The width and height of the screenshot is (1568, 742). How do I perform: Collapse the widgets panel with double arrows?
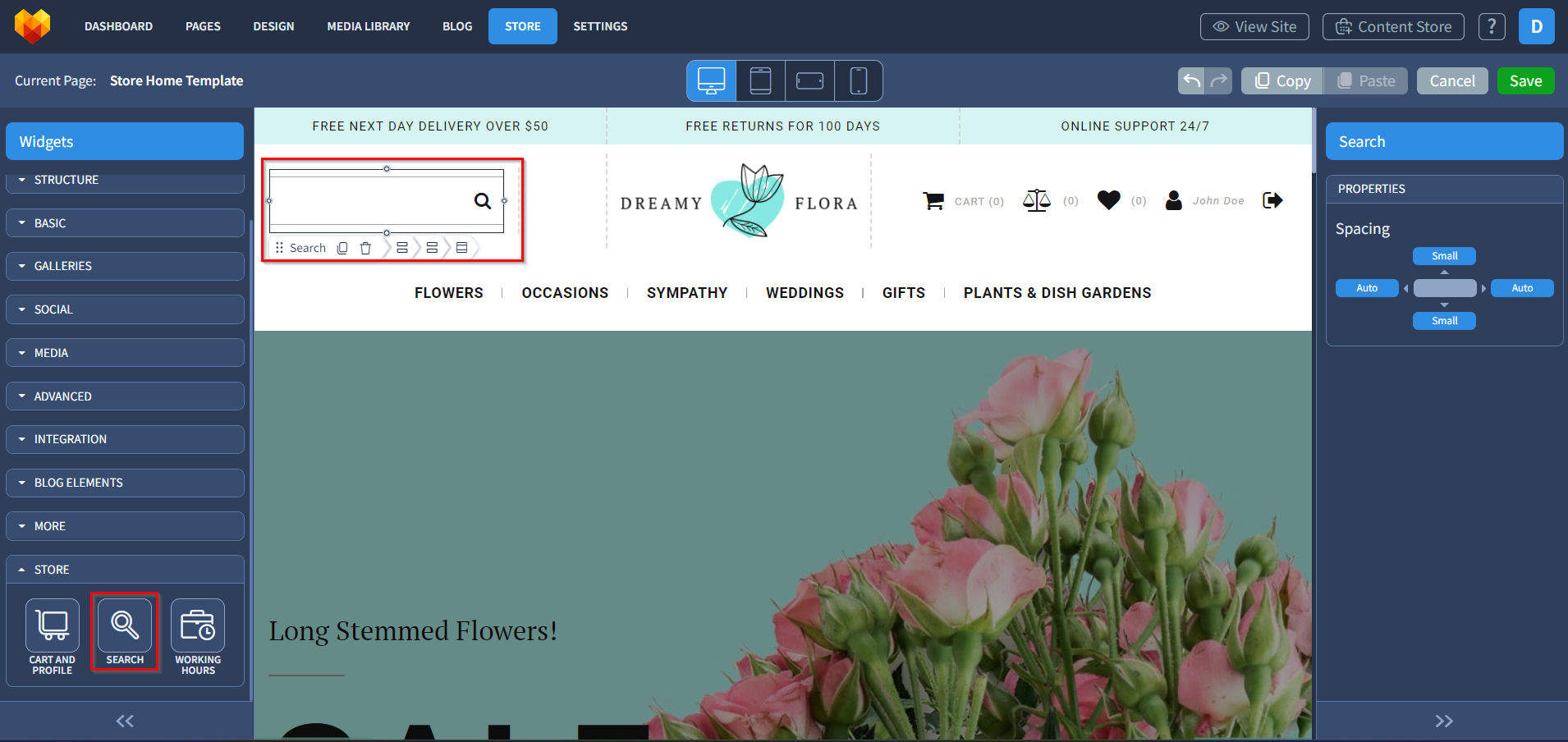tap(125, 721)
